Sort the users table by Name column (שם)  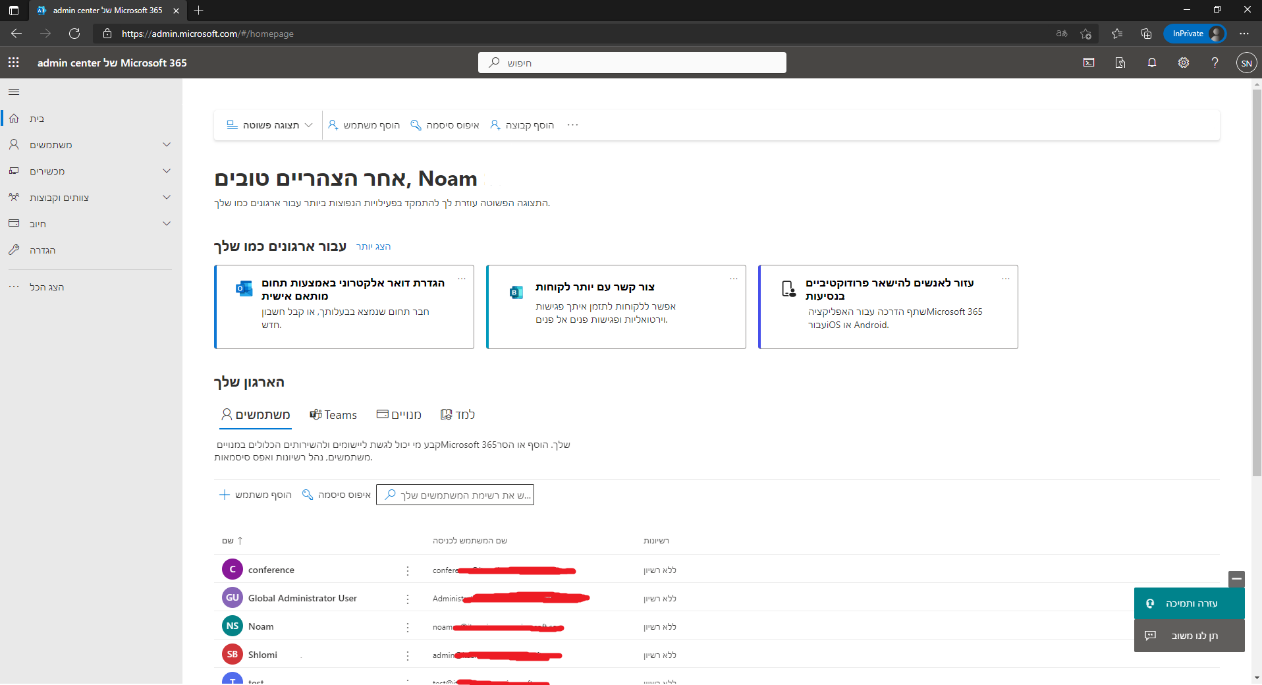pyautogui.click(x=232, y=541)
